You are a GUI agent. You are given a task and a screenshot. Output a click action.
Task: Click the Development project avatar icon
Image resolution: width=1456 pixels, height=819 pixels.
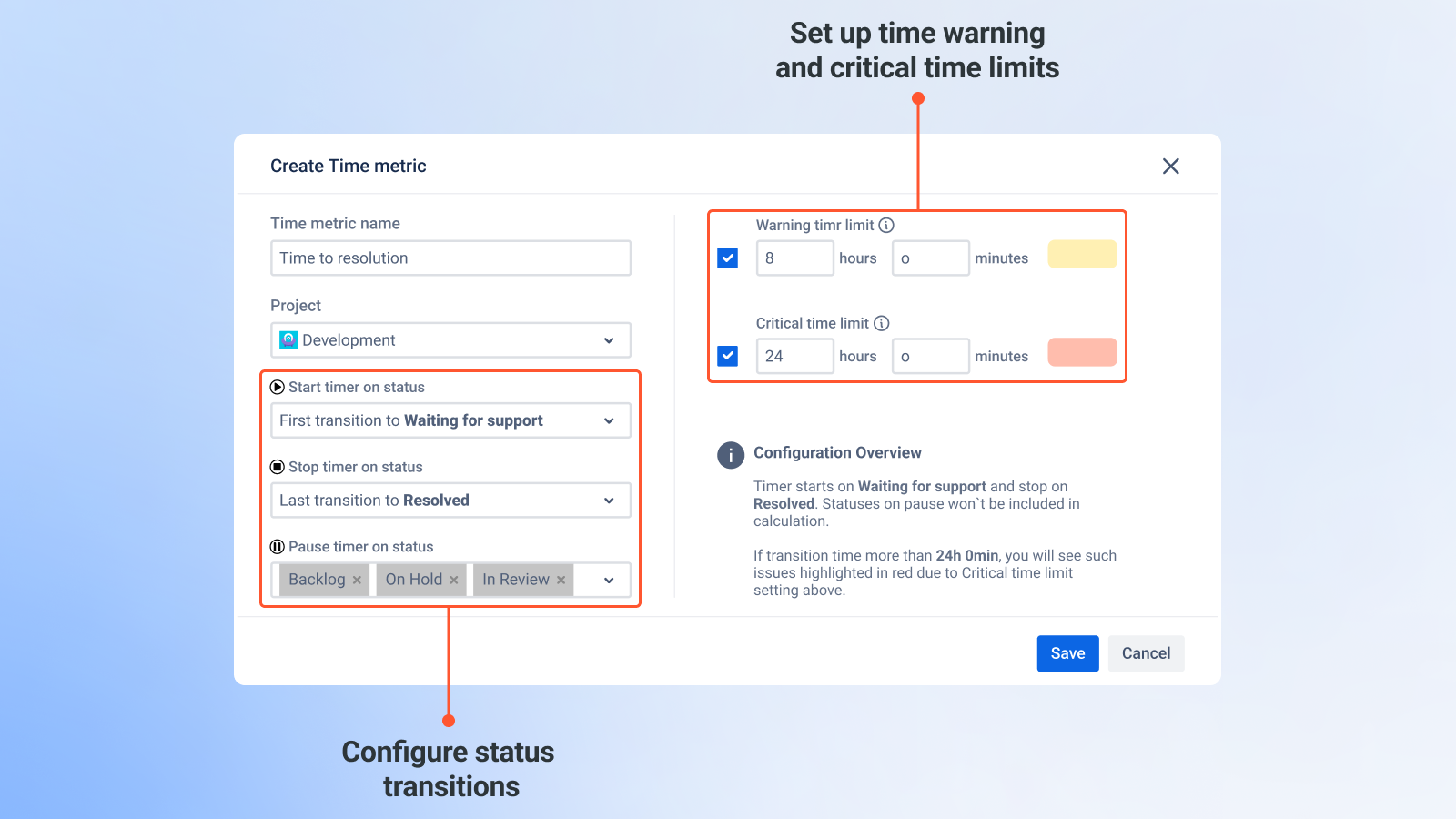[288, 340]
